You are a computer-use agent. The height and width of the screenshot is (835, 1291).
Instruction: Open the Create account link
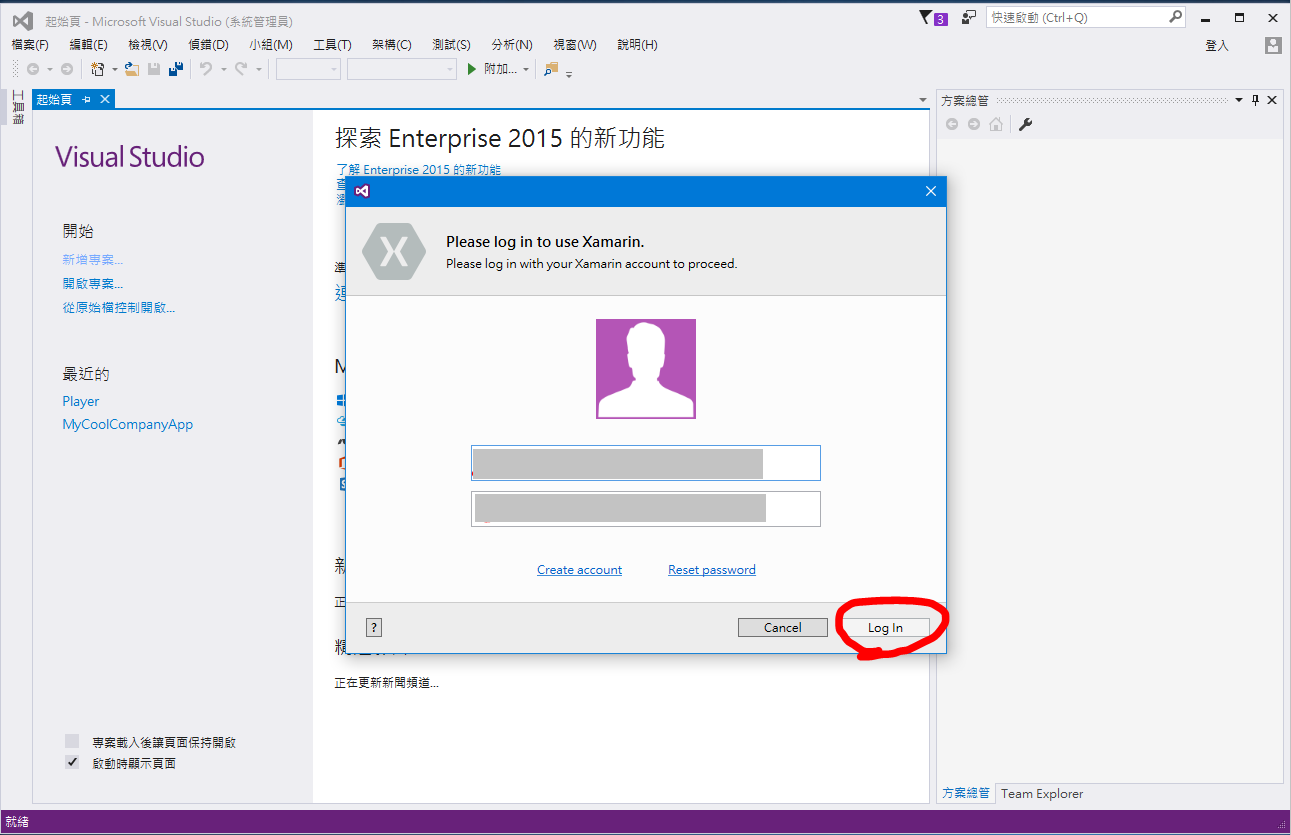point(579,570)
